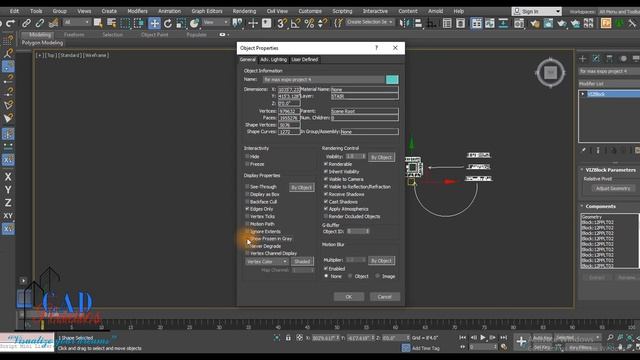Click the object color swatch beside Name
Viewport: 640px width, 360px height.
pos(392,80)
